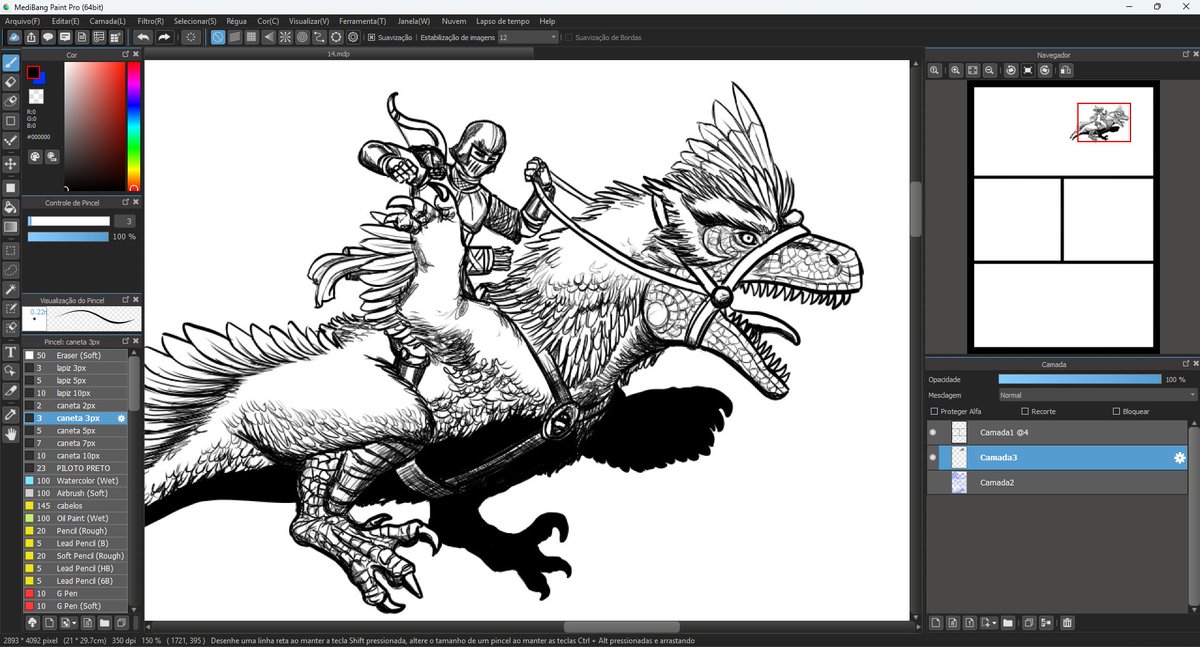This screenshot has width=1200, height=647.
Task: Enable the Proteger Alfa checkbox
Action: point(934,411)
